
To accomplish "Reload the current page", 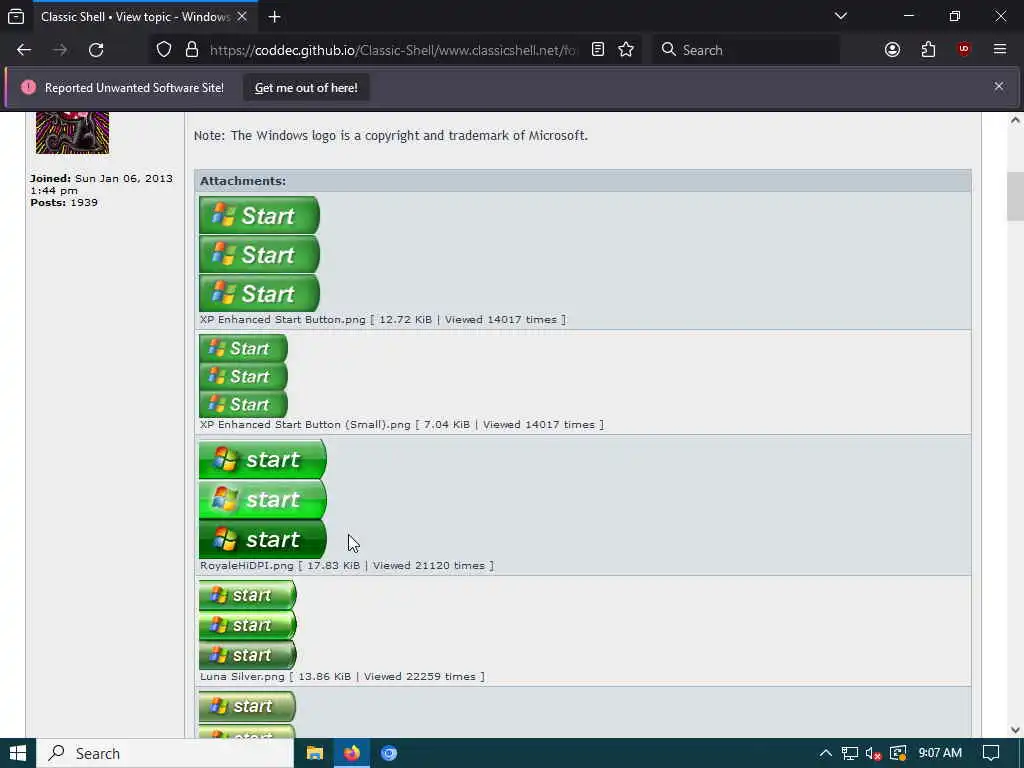I will point(96,50).
